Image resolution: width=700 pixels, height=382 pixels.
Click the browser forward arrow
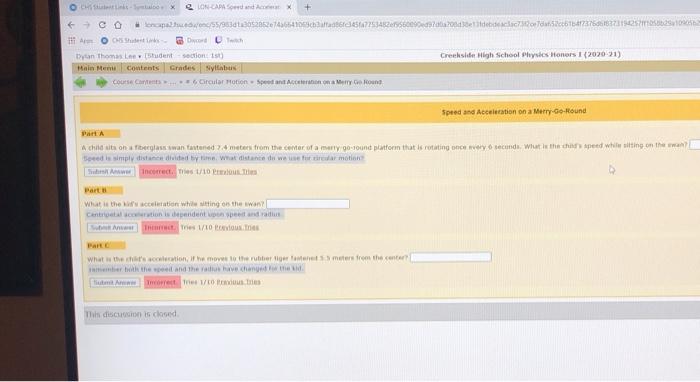click(x=87, y=25)
